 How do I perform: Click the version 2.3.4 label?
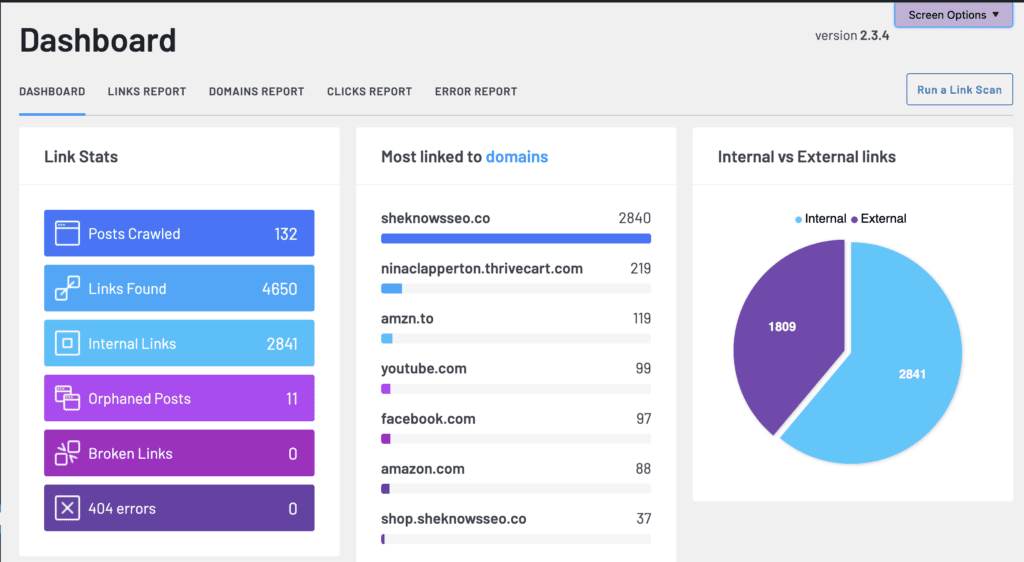pyautogui.click(x=852, y=35)
